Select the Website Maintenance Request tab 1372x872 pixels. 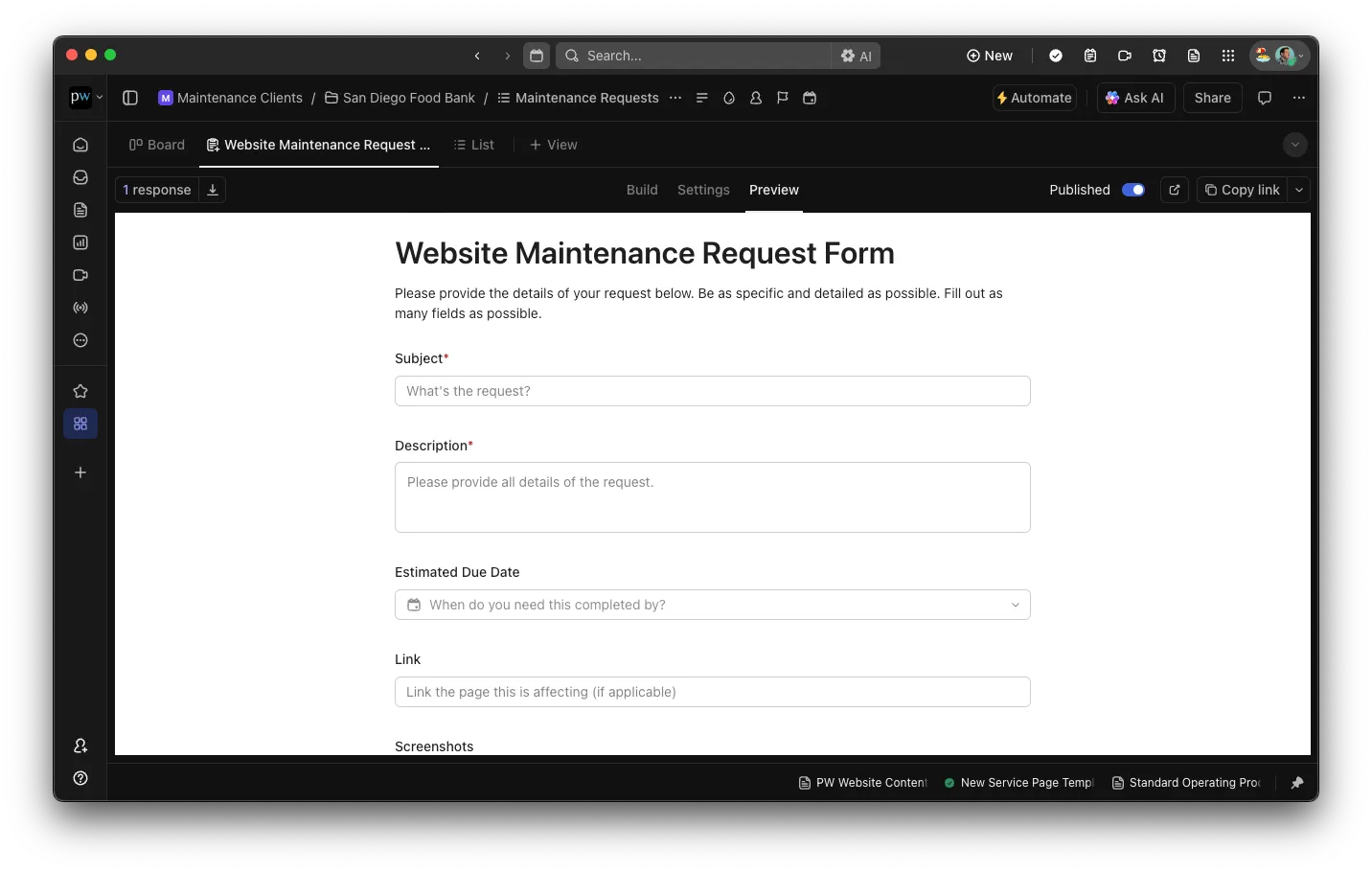click(319, 145)
